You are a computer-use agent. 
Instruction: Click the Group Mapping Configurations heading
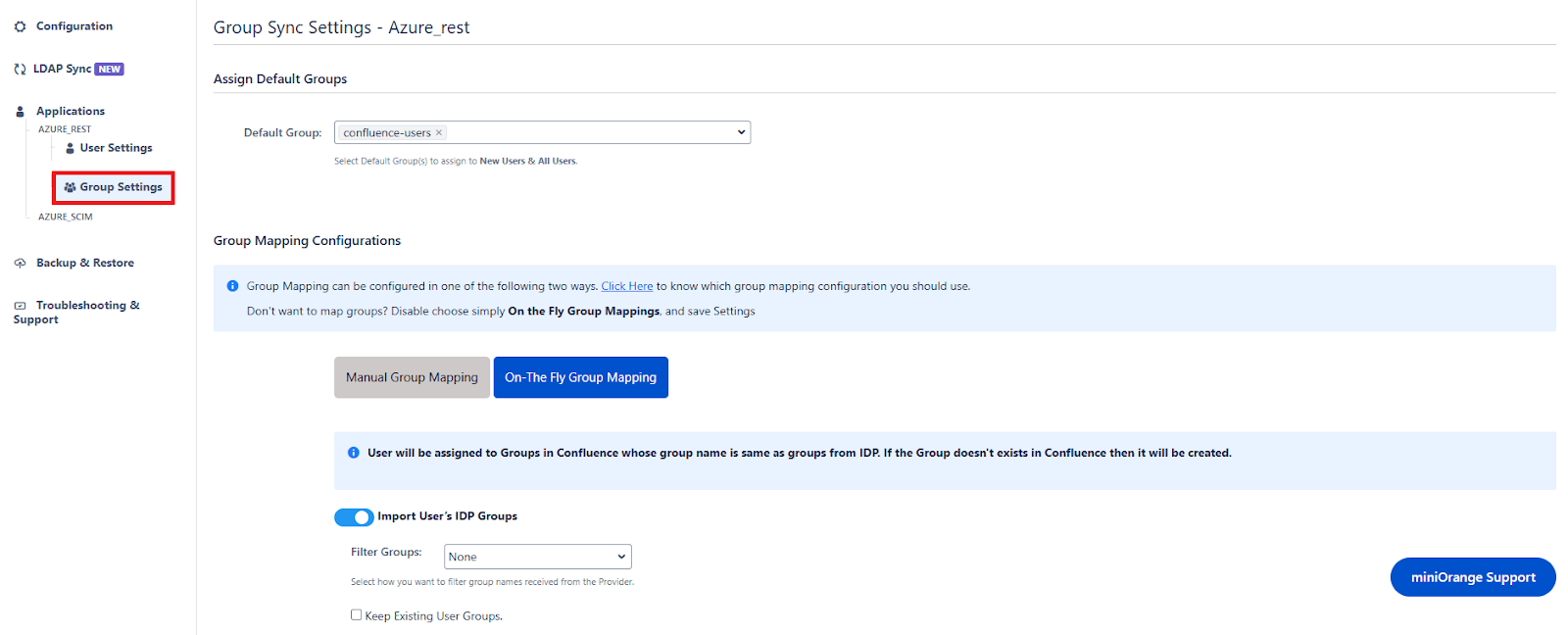pyautogui.click(x=307, y=241)
